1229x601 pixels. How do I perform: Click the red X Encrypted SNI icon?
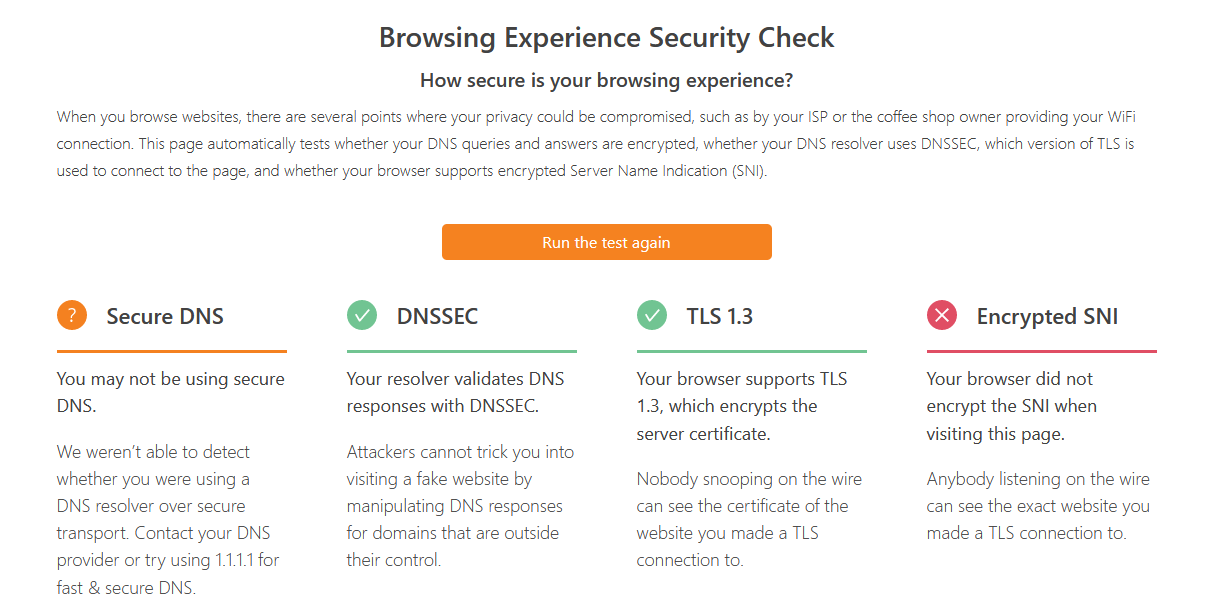point(942,316)
